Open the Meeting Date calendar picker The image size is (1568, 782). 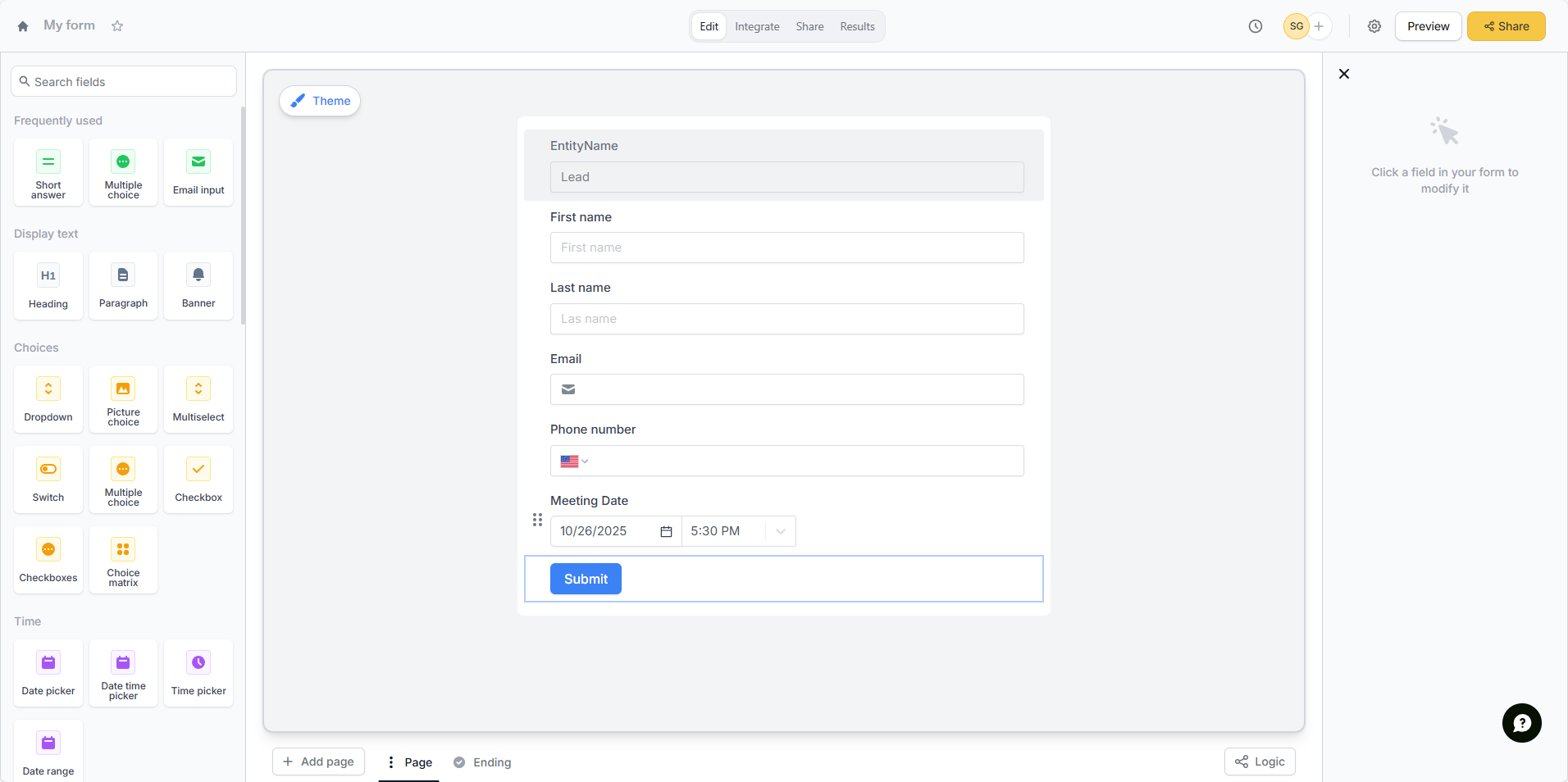click(666, 531)
